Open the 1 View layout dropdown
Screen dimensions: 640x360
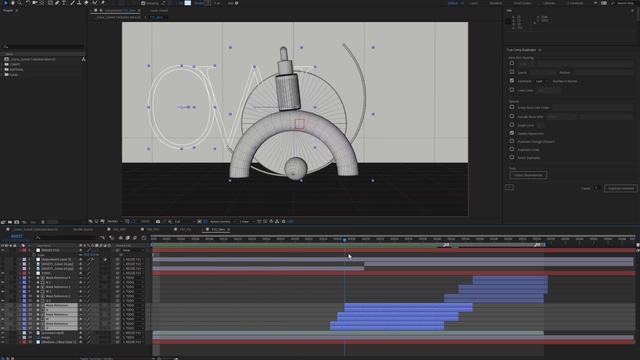pos(246,221)
